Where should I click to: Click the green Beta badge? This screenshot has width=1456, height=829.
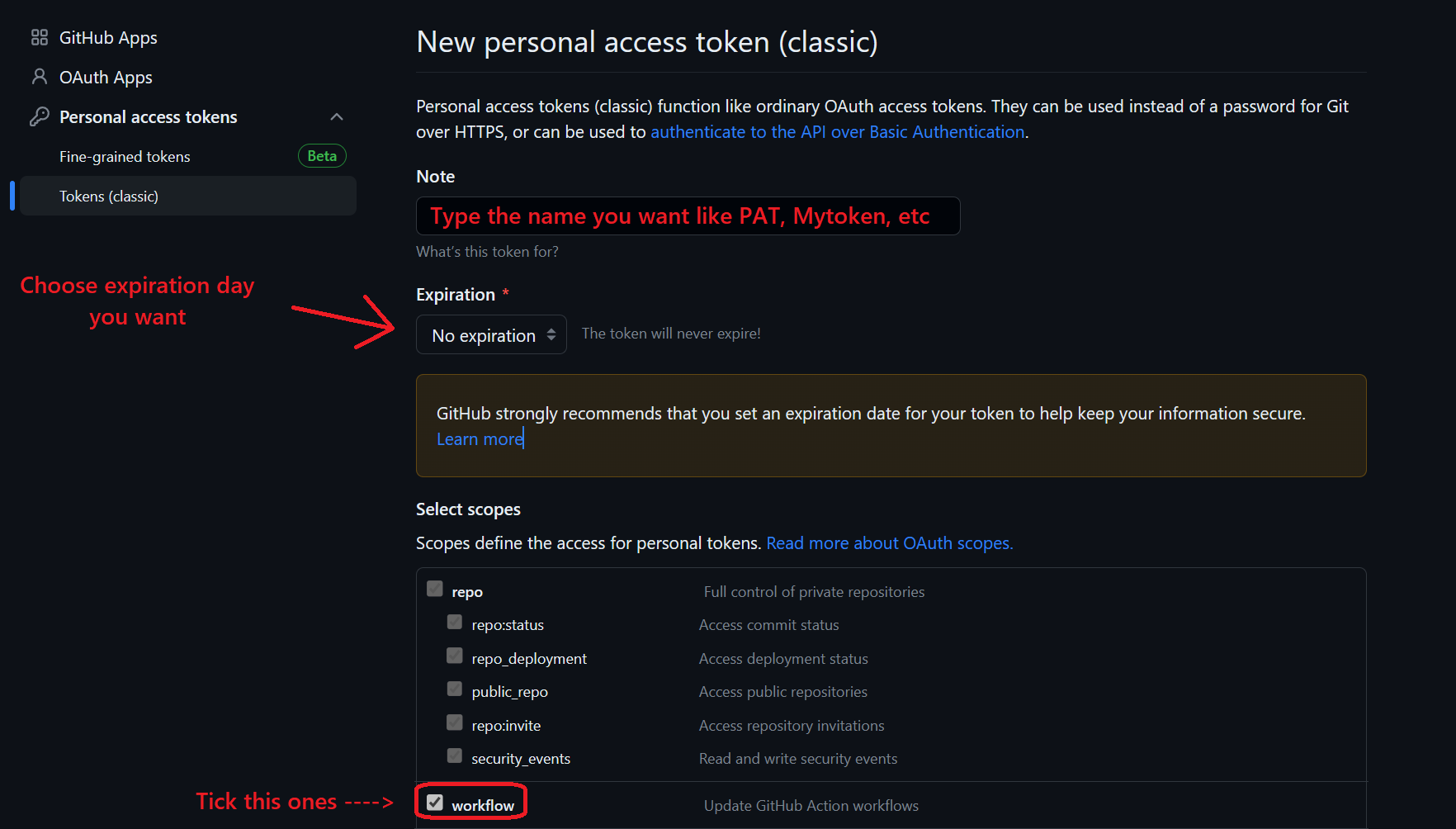[322, 156]
